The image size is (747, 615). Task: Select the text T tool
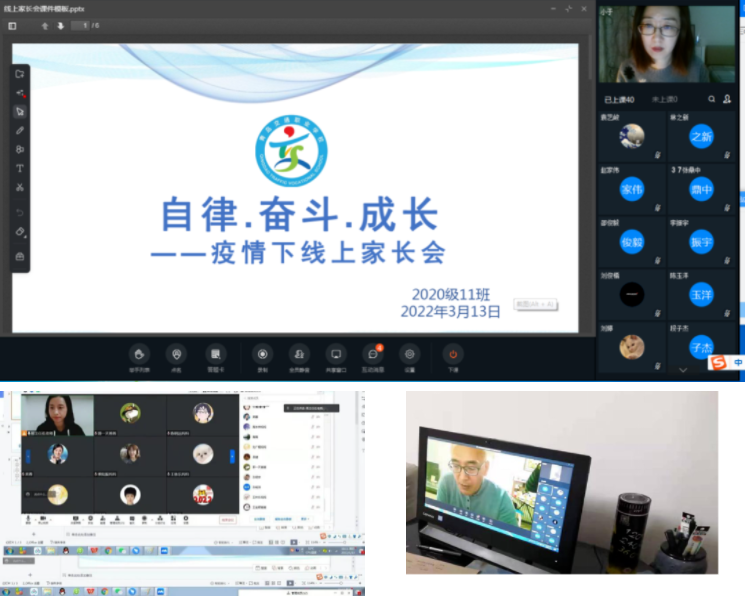[x=20, y=168]
